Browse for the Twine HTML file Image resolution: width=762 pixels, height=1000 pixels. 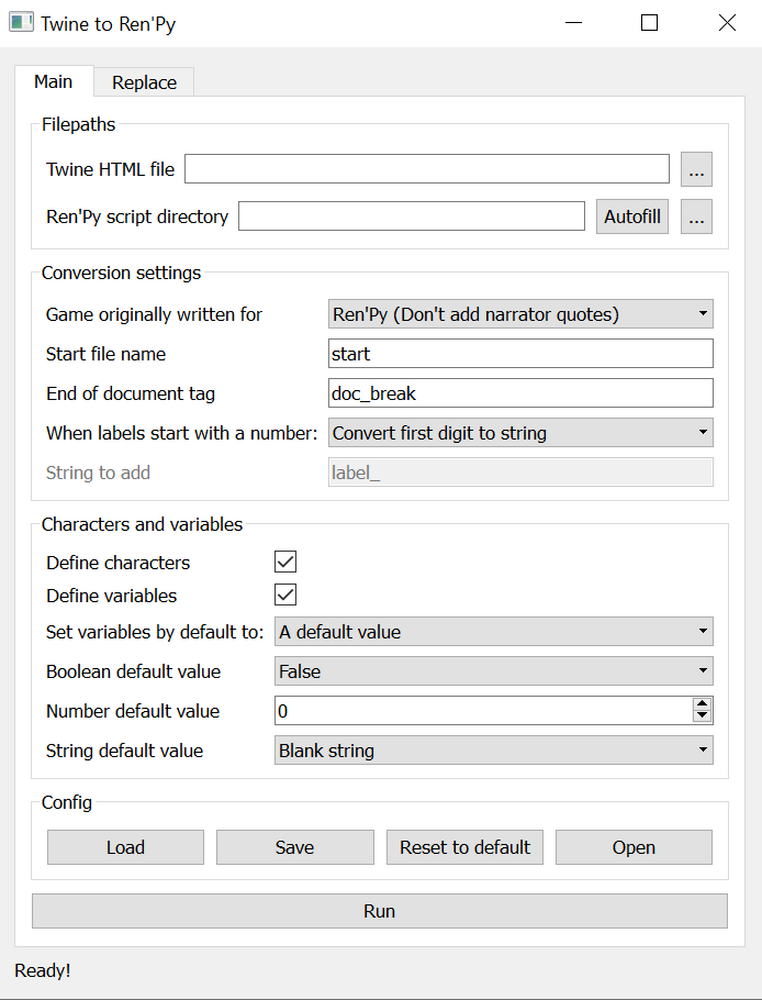coord(696,169)
